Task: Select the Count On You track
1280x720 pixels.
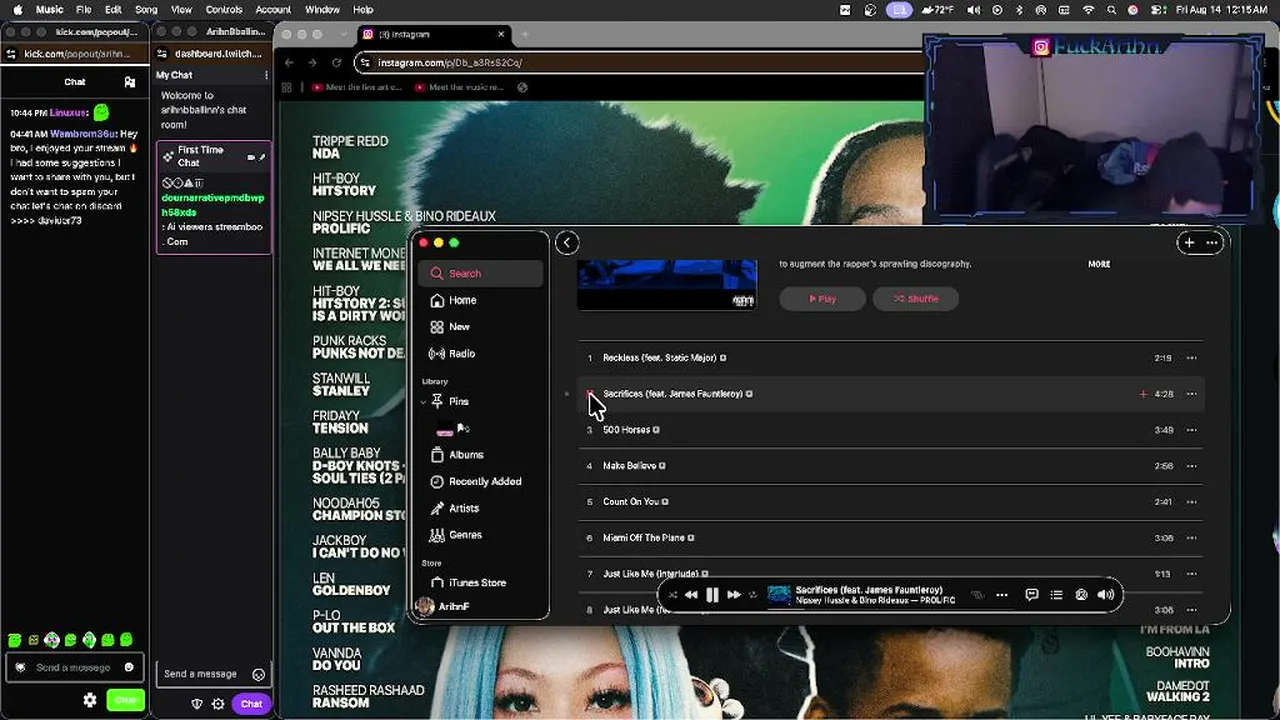Action: [x=891, y=502]
